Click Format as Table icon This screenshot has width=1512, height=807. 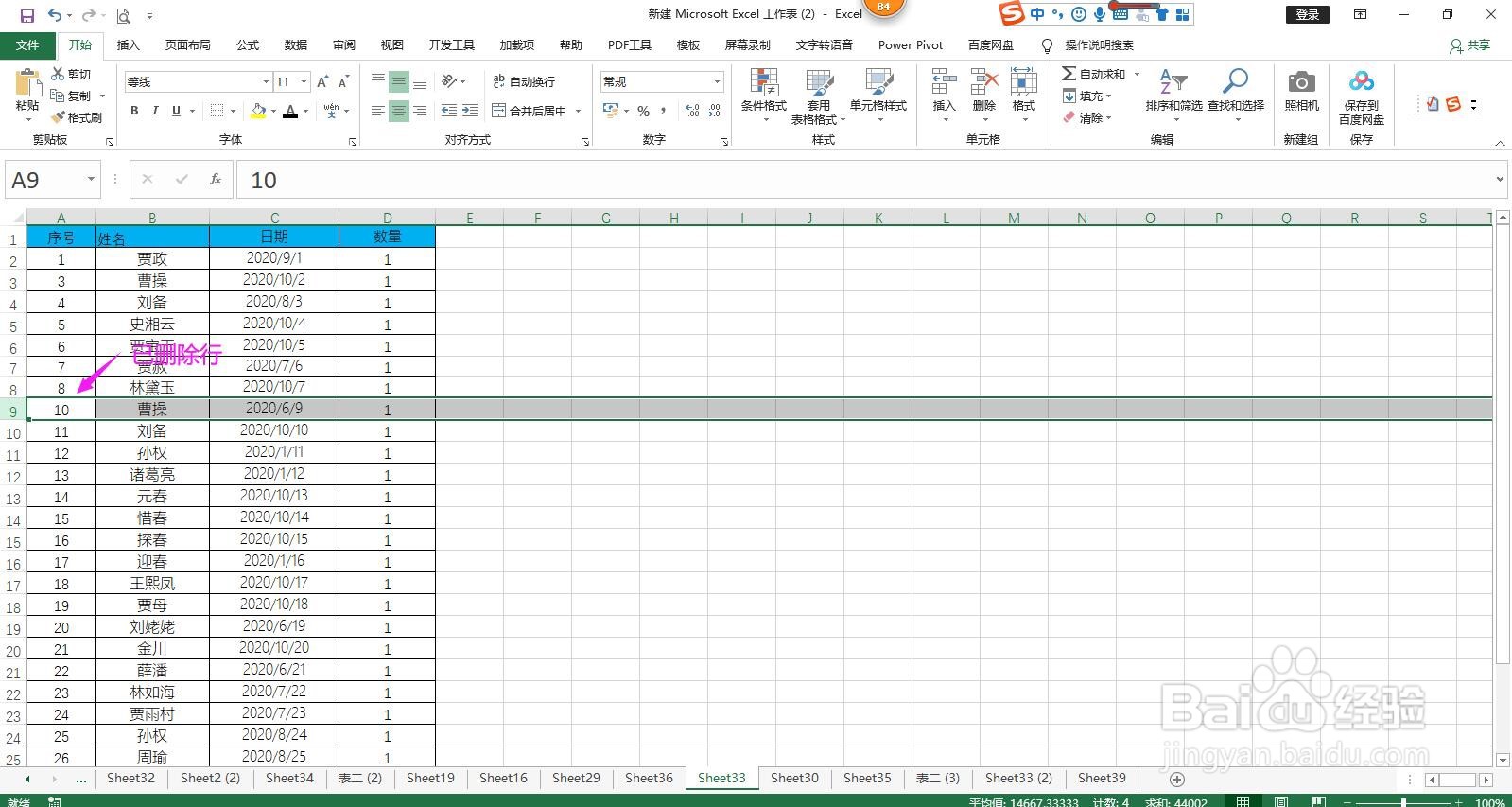(819, 82)
